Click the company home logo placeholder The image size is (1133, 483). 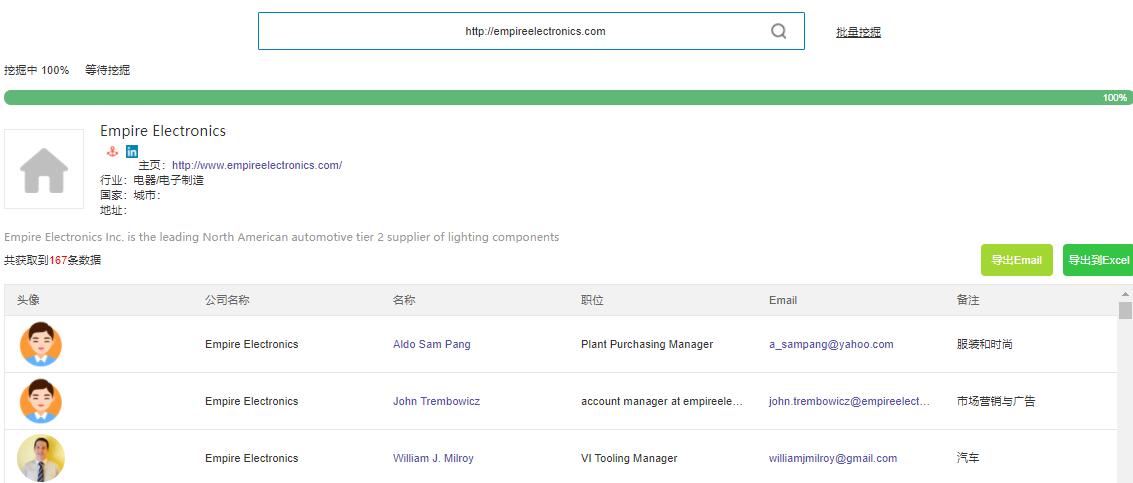(x=44, y=169)
